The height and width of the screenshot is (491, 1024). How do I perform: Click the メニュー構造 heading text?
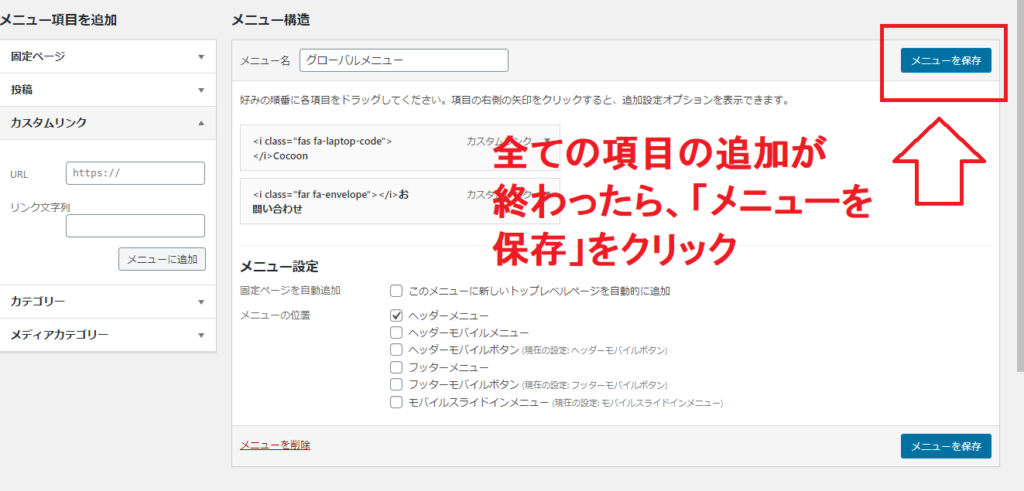[x=270, y=20]
